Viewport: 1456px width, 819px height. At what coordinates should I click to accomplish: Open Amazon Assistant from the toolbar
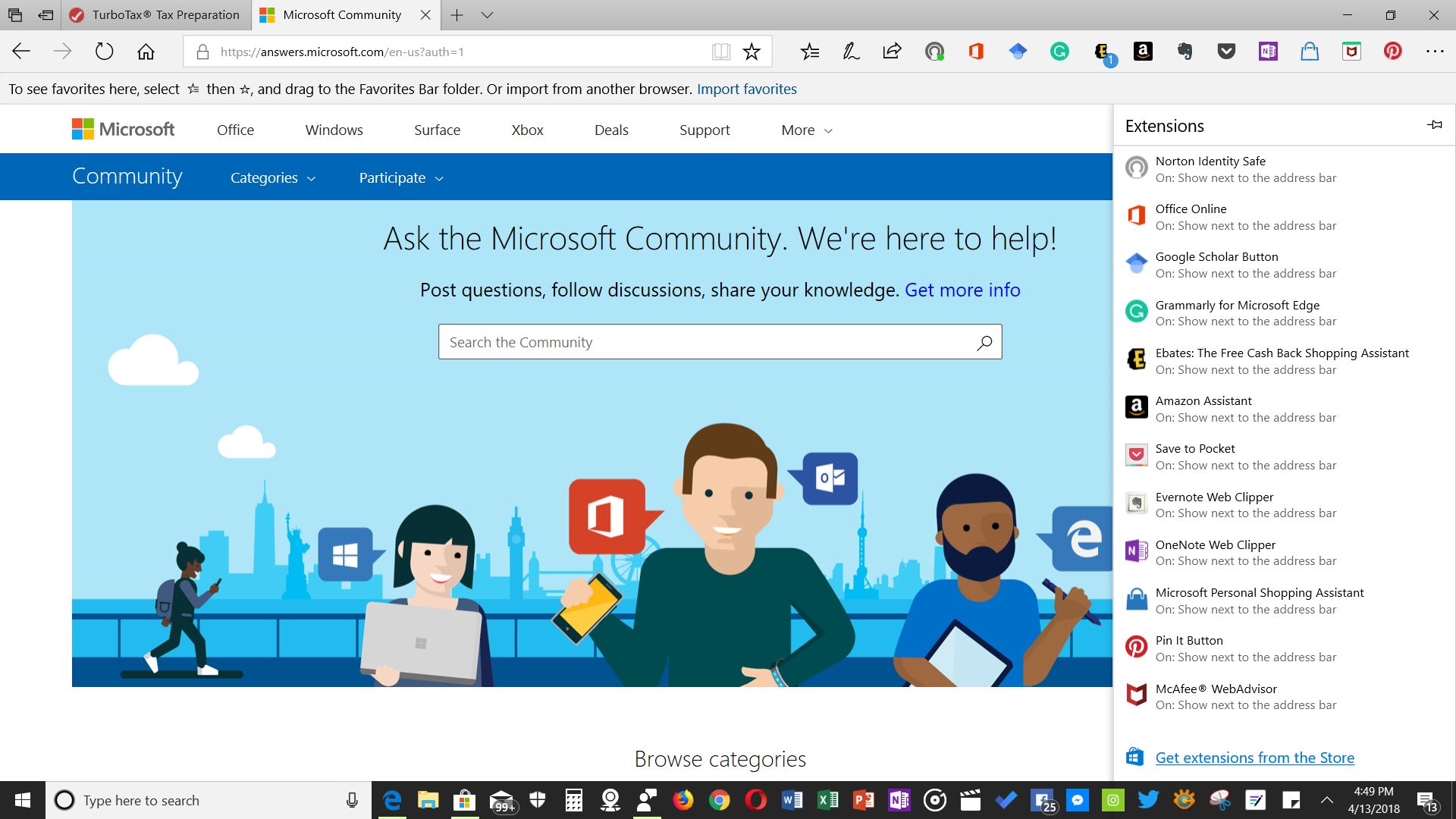tap(1143, 52)
